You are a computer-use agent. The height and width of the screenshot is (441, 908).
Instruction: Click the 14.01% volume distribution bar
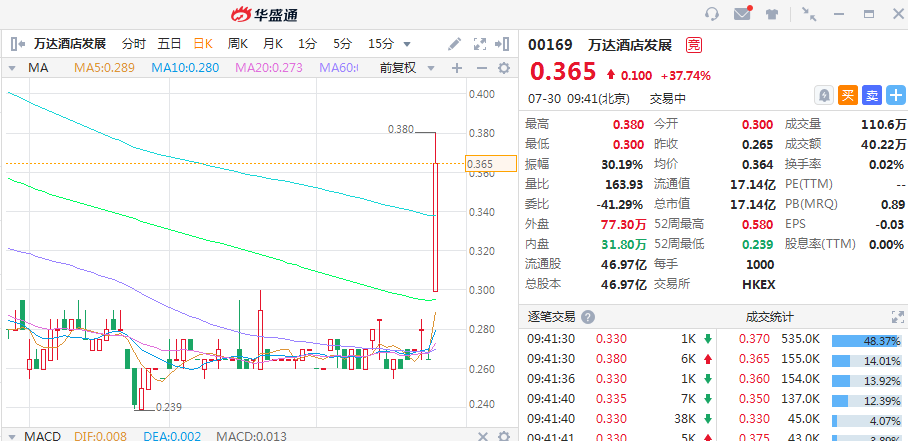[x=867, y=361]
